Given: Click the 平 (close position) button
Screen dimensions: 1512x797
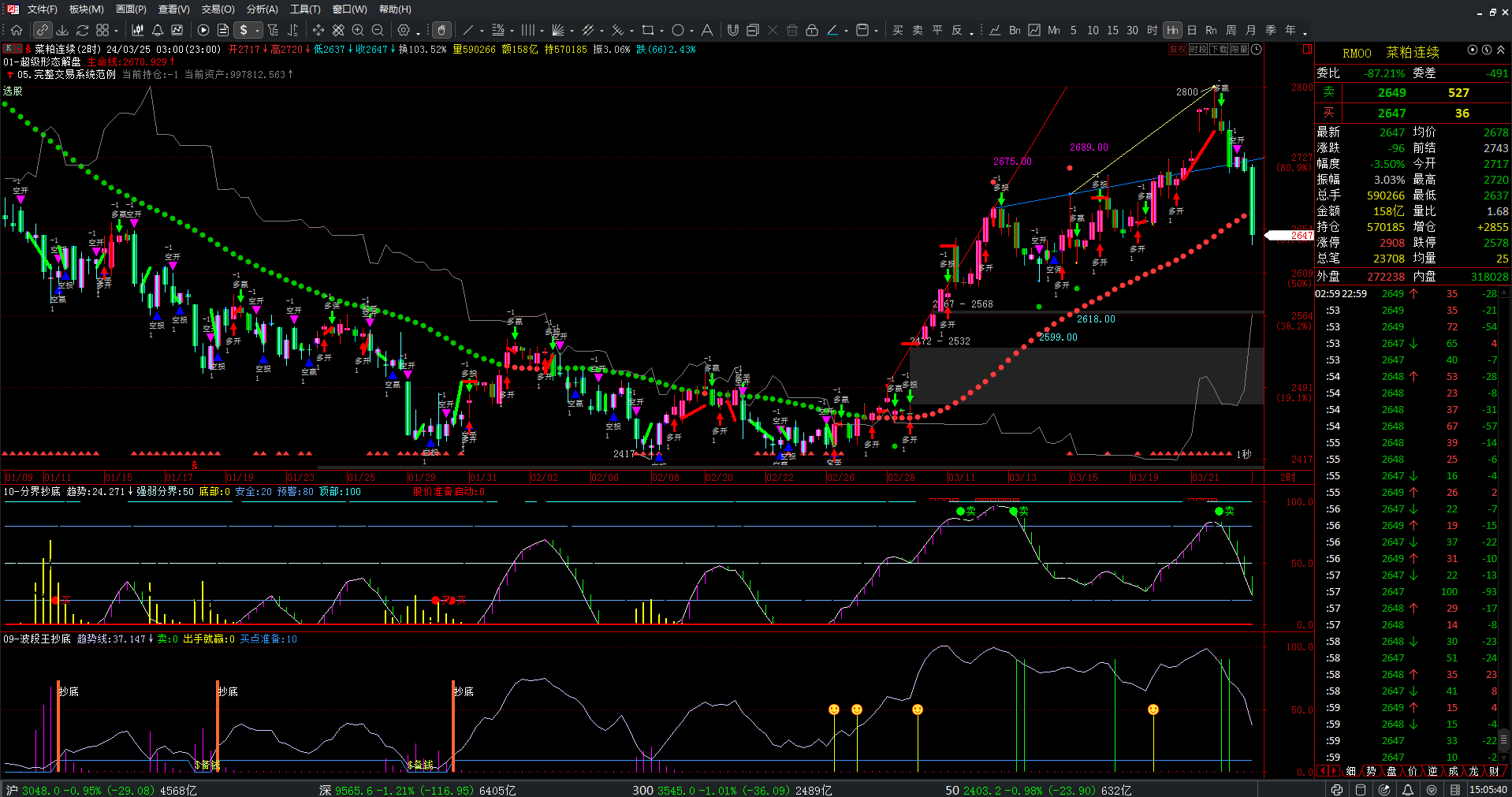Looking at the screenshot, I should point(937,30).
